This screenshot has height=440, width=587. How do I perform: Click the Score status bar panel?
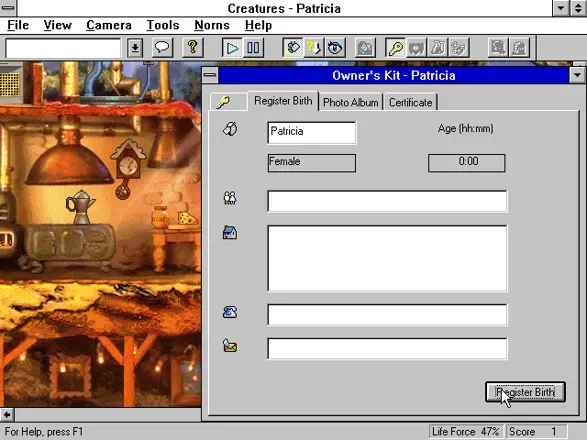536,431
